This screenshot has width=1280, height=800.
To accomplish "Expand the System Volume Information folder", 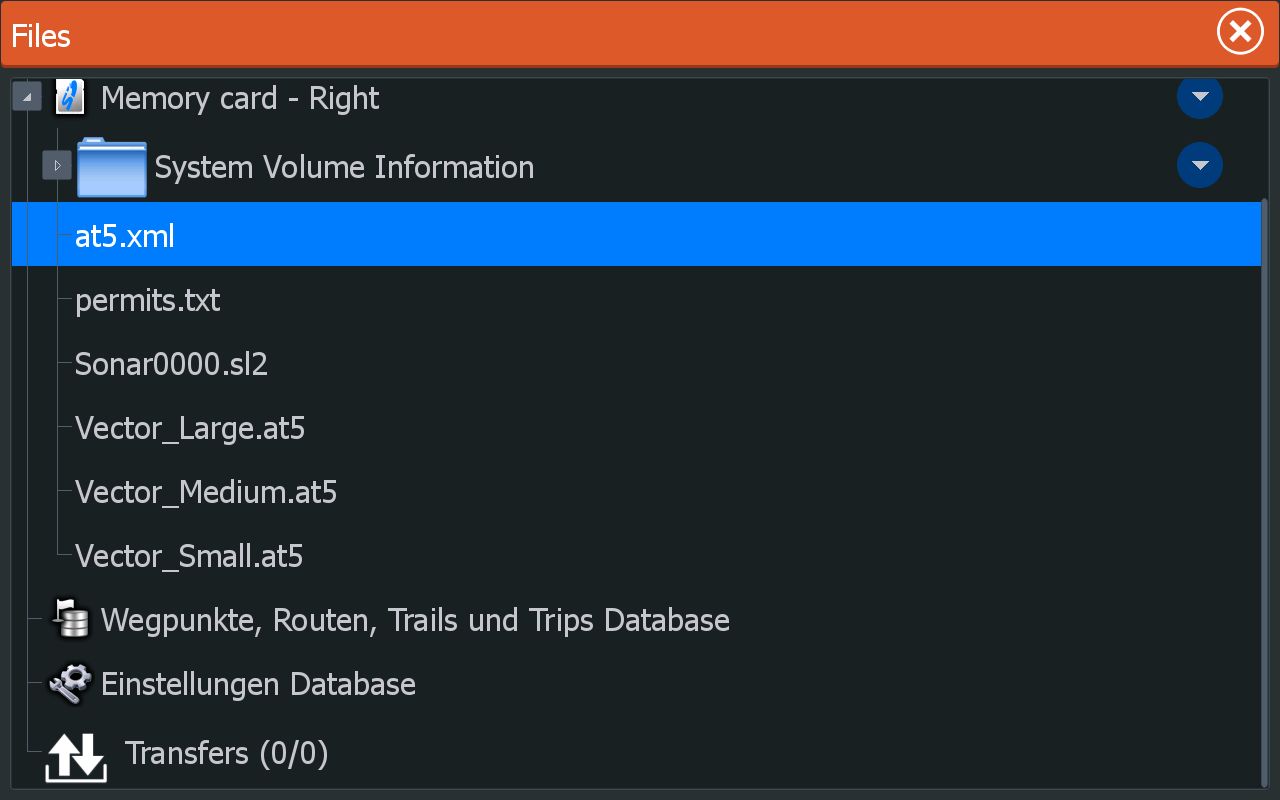I will pos(57,166).
